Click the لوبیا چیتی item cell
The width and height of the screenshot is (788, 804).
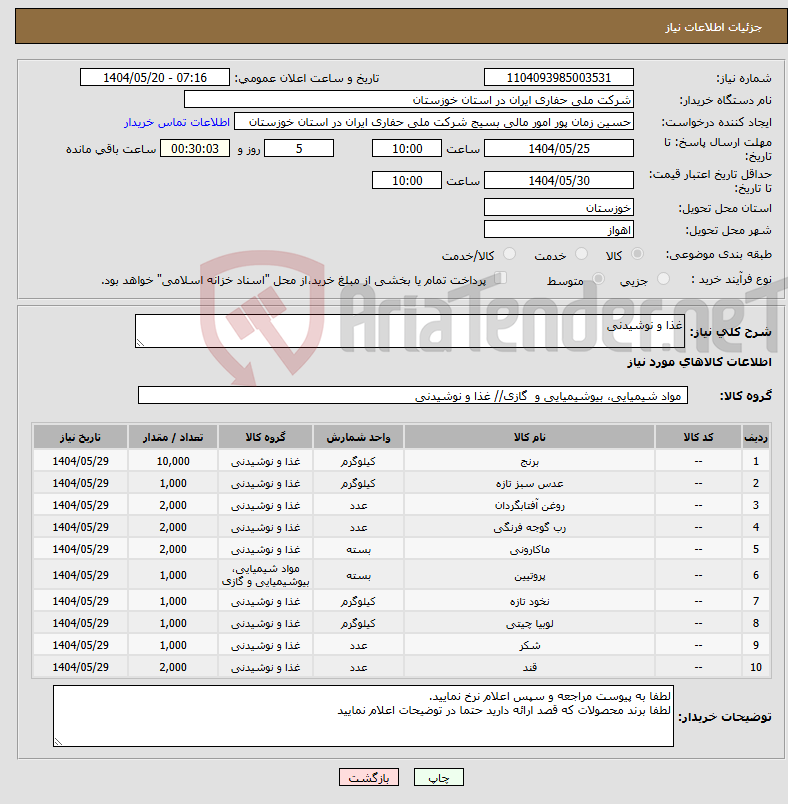coord(530,623)
